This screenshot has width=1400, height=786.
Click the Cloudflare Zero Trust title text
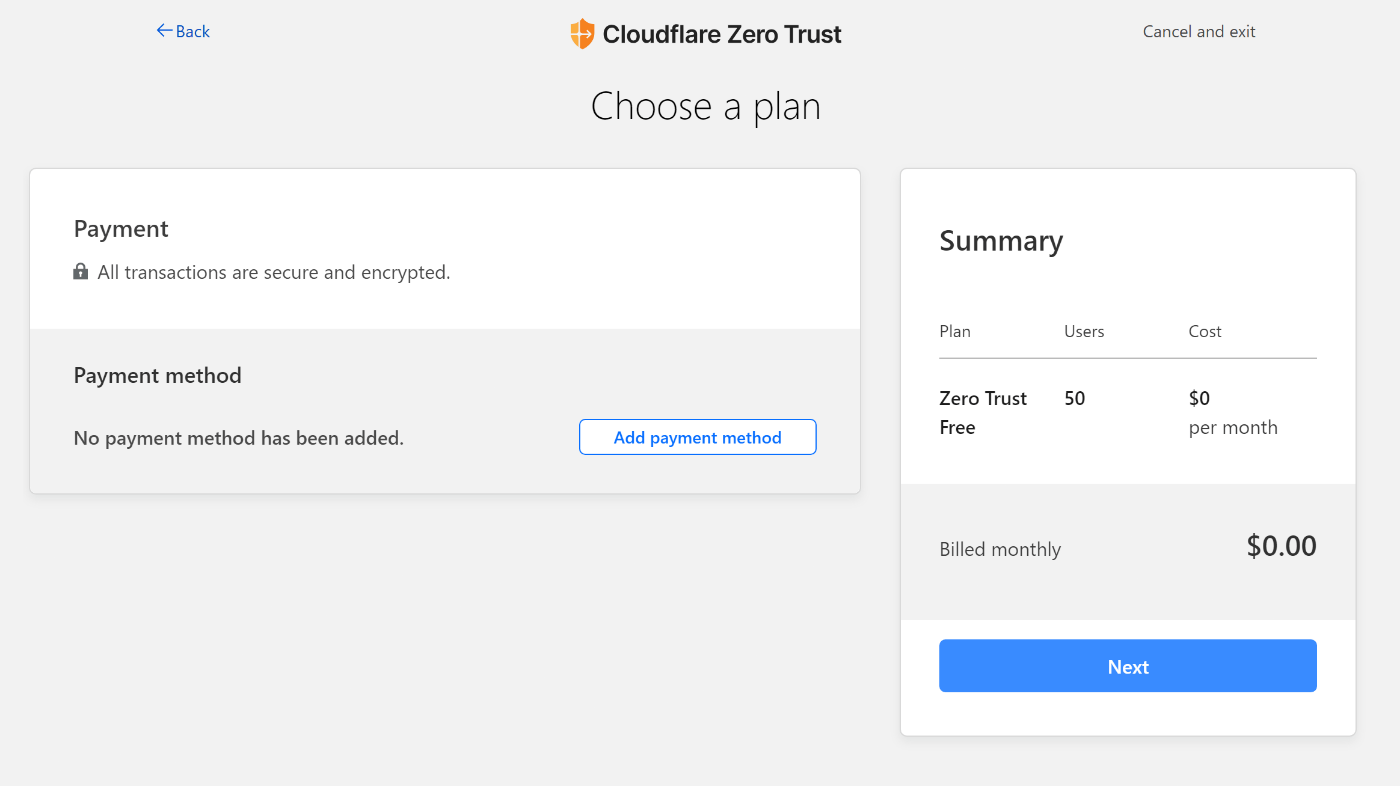pos(722,34)
